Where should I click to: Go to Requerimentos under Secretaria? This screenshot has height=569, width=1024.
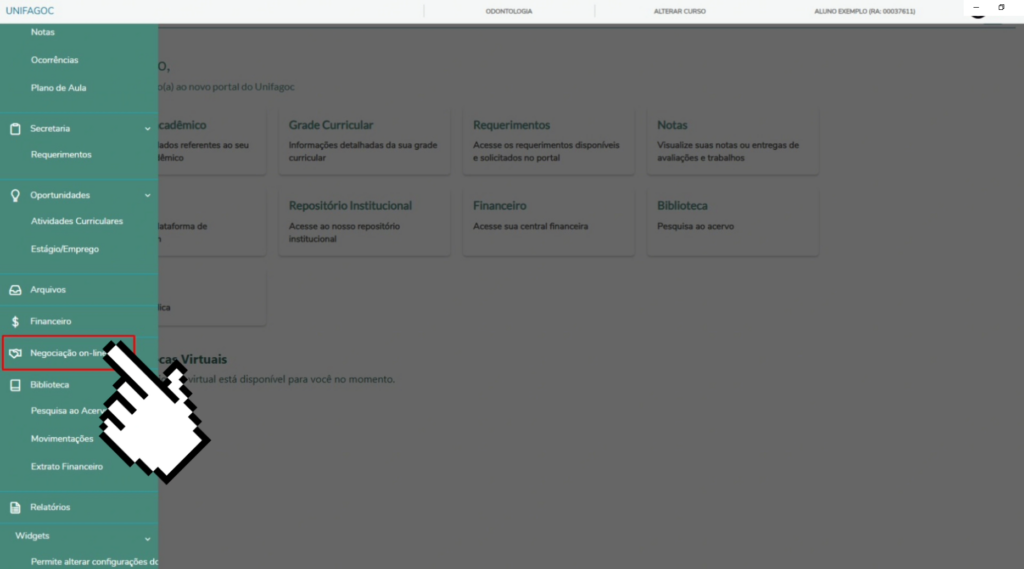[61, 155]
